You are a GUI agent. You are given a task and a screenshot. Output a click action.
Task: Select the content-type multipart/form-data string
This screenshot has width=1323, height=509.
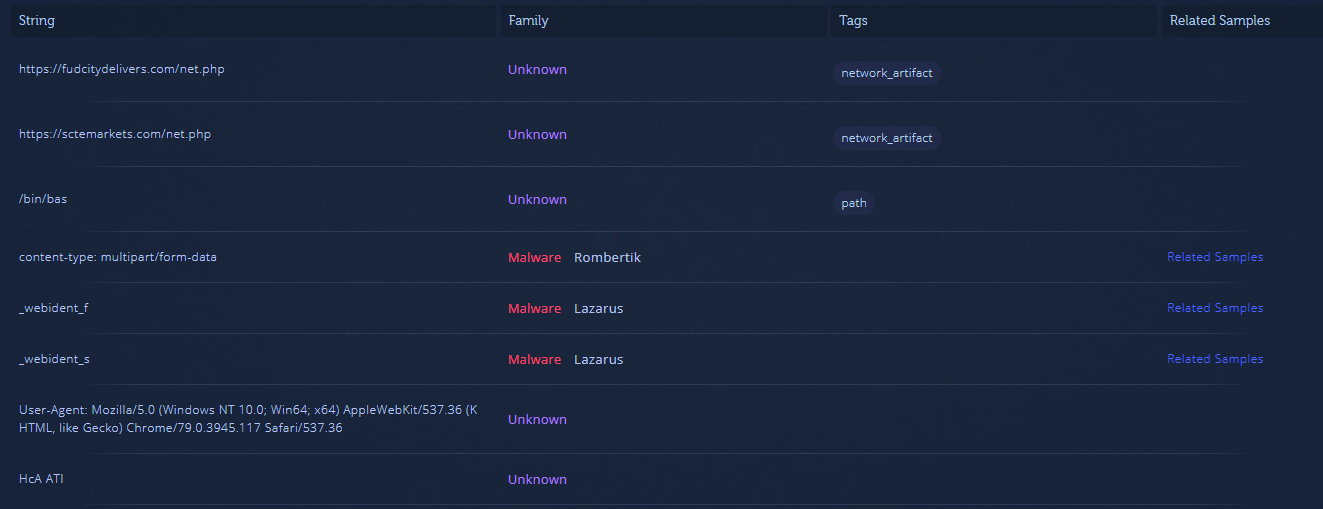tap(118, 257)
